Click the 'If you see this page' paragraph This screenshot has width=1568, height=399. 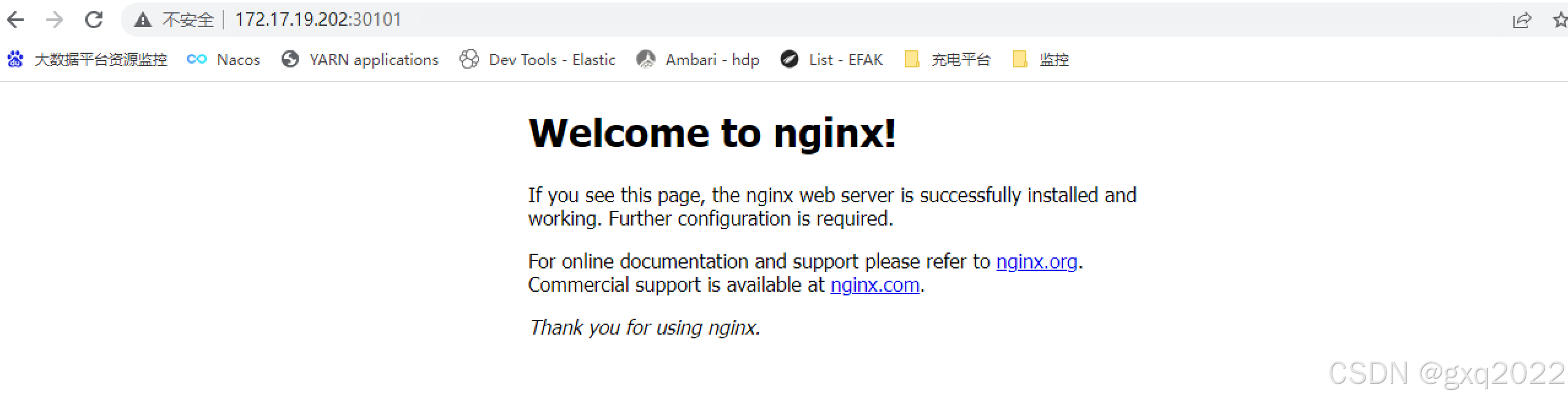tap(832, 207)
